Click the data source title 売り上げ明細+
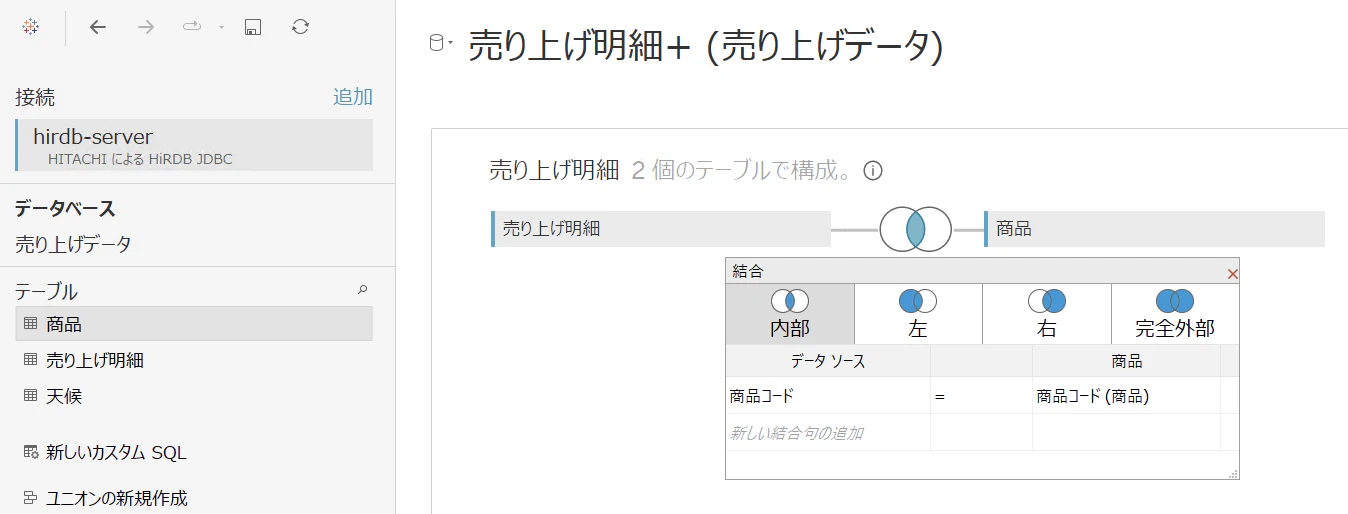The image size is (1348, 514). [705, 46]
